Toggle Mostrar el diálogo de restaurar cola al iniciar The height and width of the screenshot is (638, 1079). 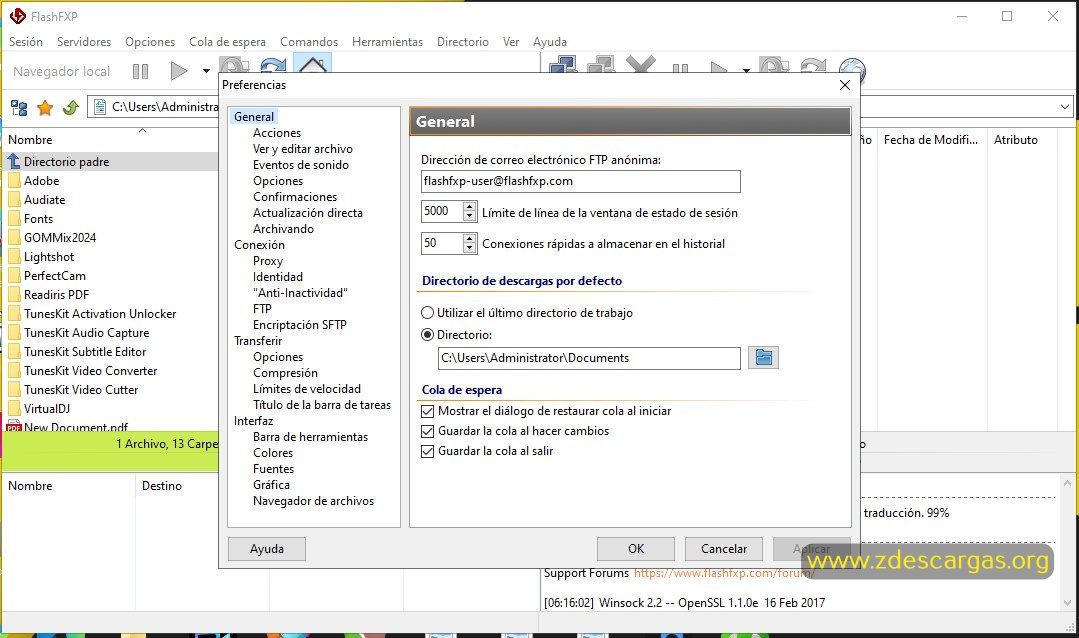pos(427,411)
